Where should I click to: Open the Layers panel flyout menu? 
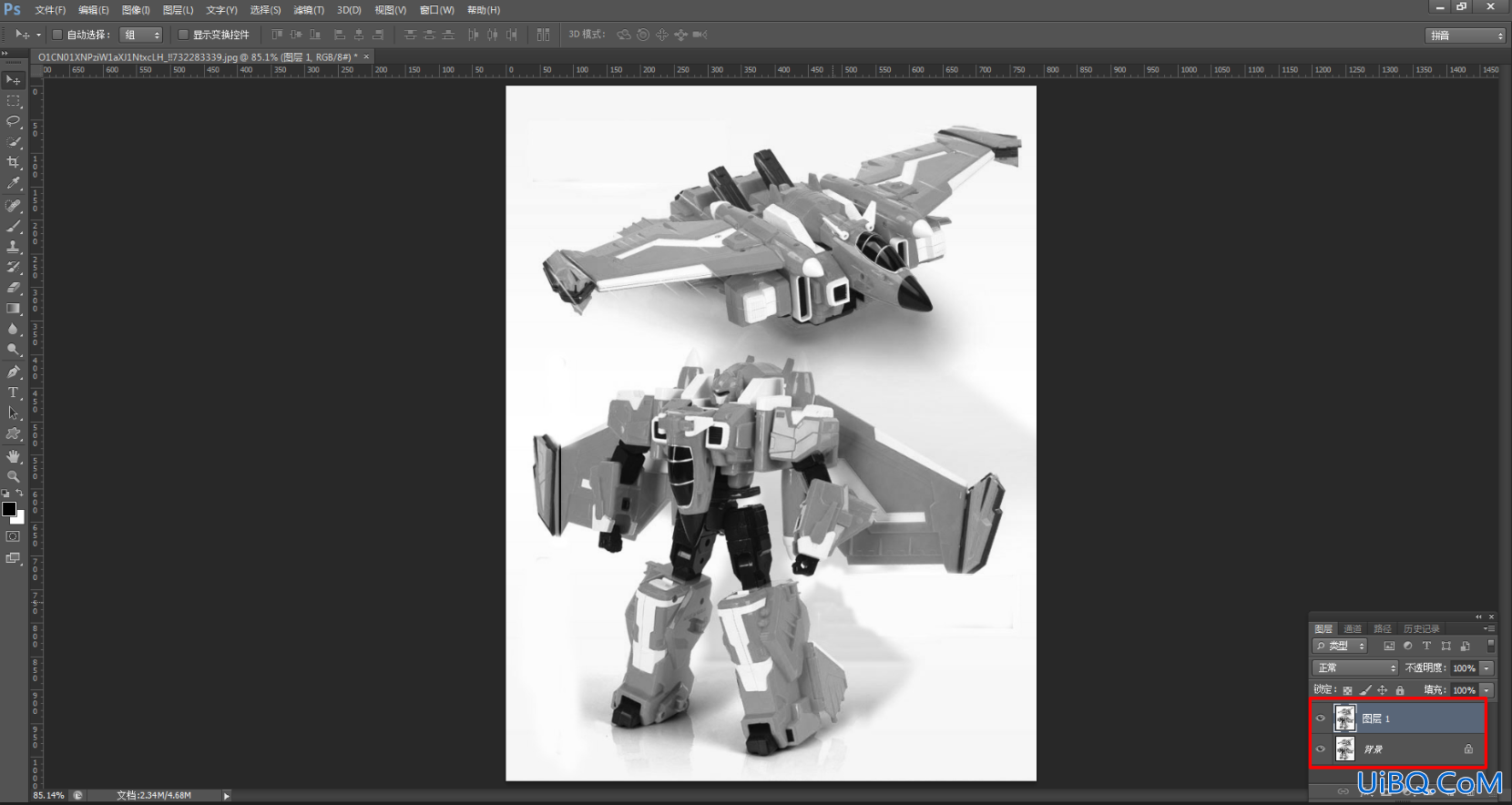[1489, 628]
